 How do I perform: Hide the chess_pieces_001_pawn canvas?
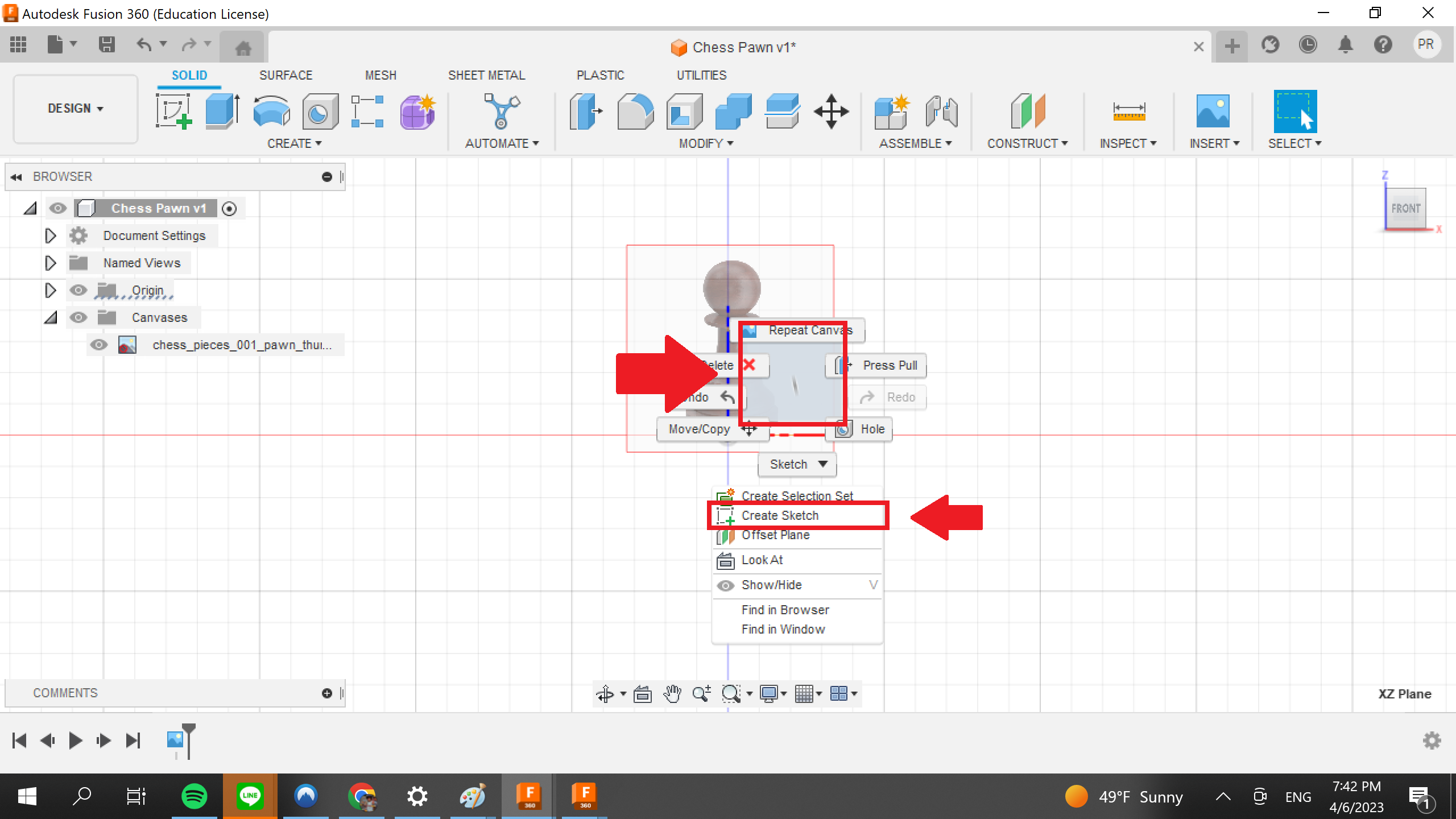point(100,345)
